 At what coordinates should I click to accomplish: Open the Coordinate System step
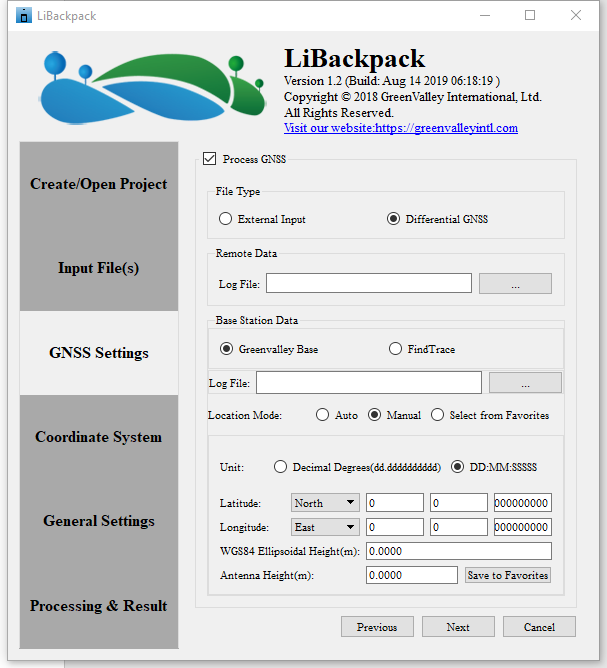99,437
